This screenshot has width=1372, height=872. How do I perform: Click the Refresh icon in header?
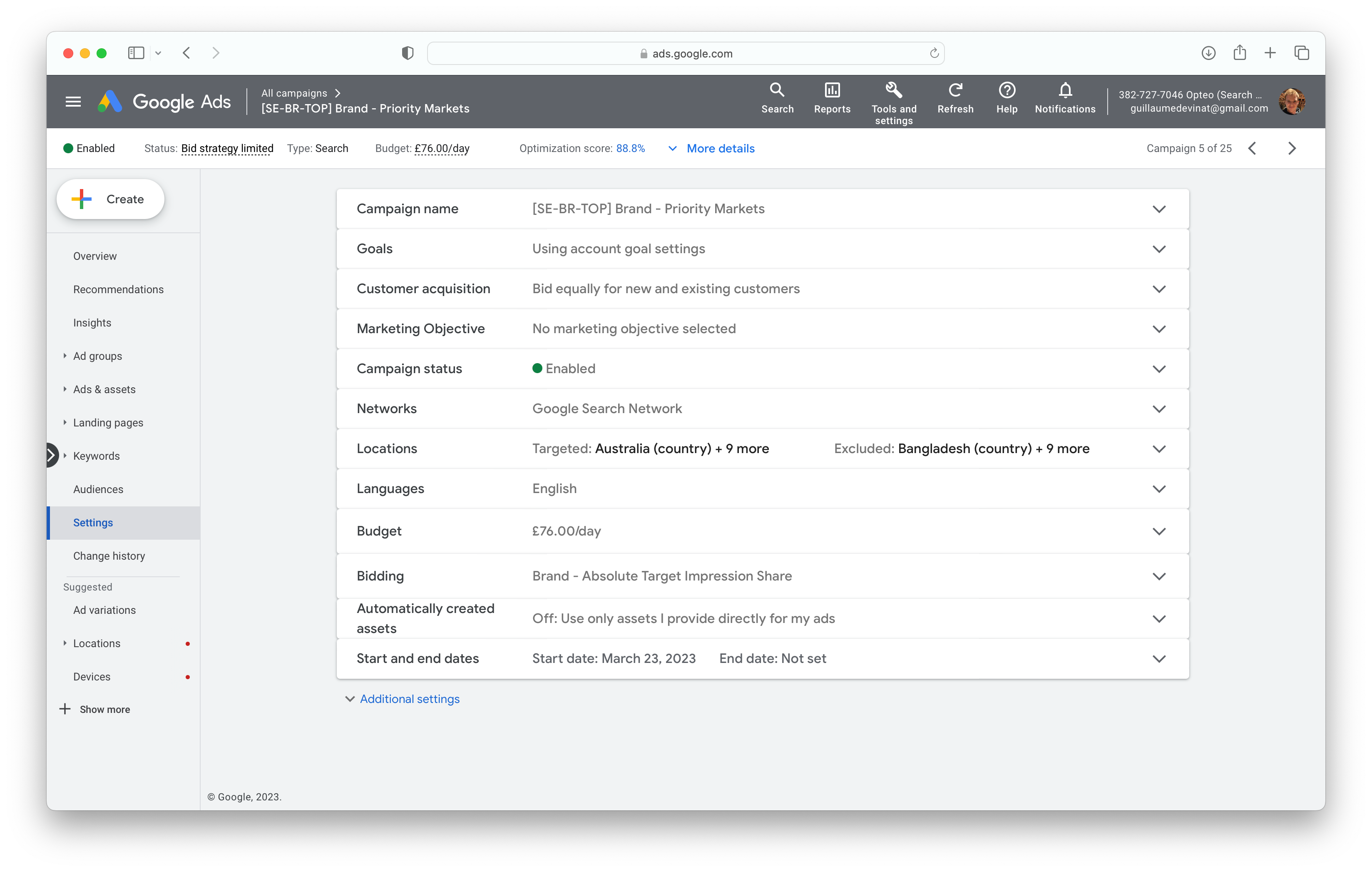pos(955,90)
